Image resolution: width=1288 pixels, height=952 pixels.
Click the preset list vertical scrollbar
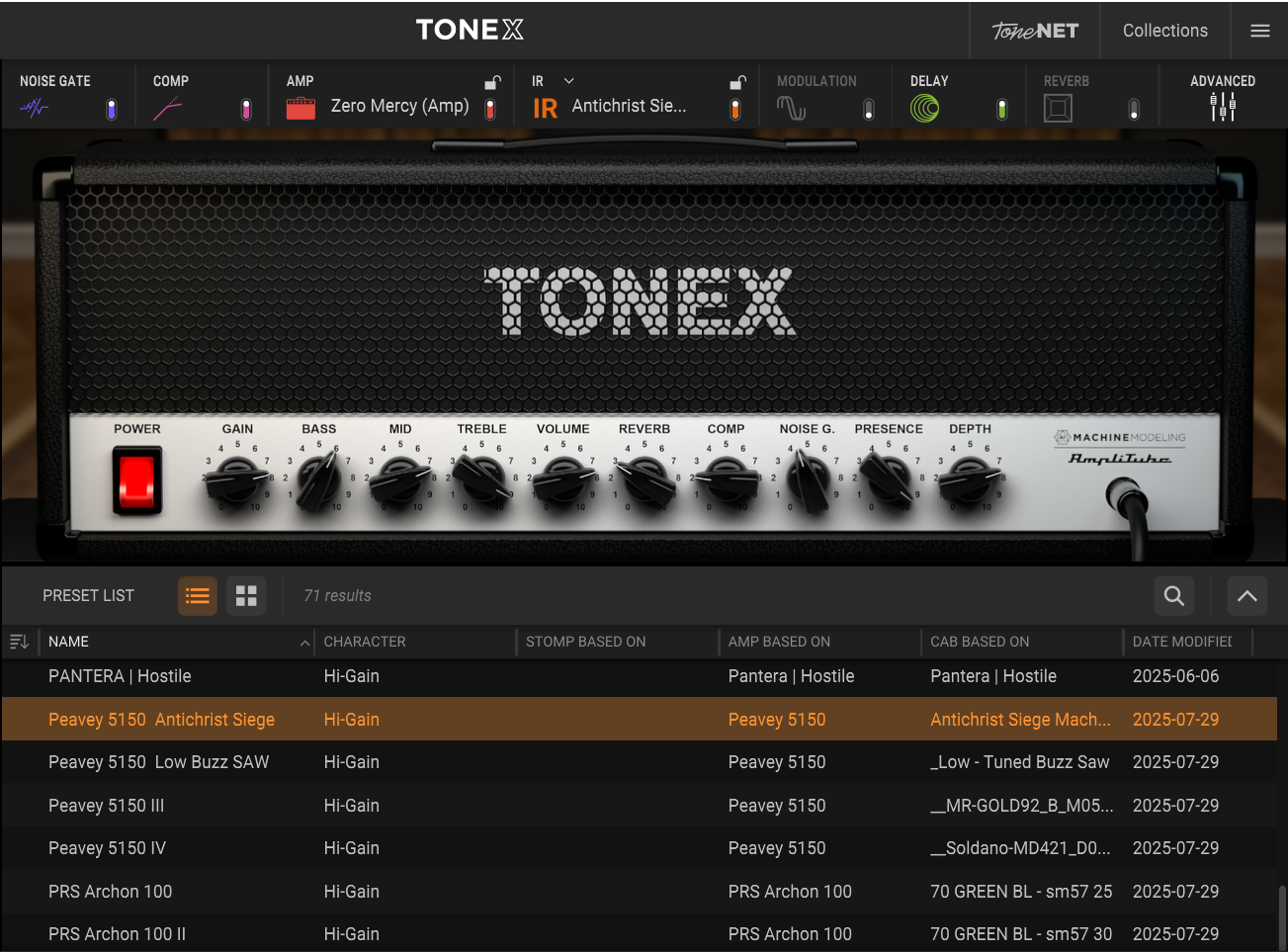[1282, 917]
